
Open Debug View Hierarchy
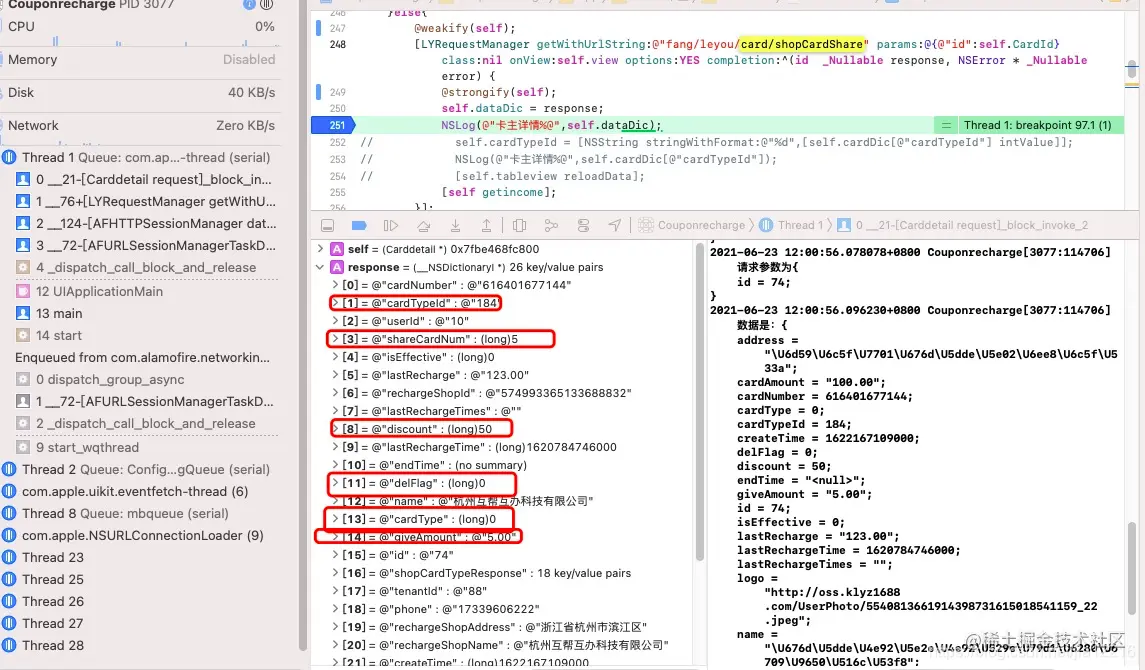(519, 226)
